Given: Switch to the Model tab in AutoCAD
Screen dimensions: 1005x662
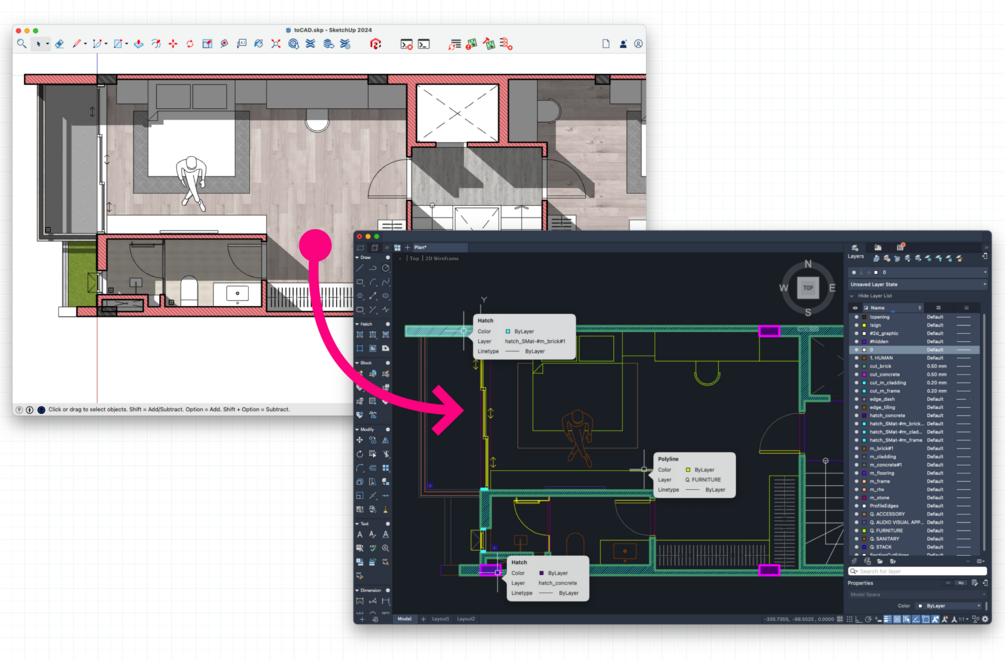Looking at the screenshot, I should point(404,619).
